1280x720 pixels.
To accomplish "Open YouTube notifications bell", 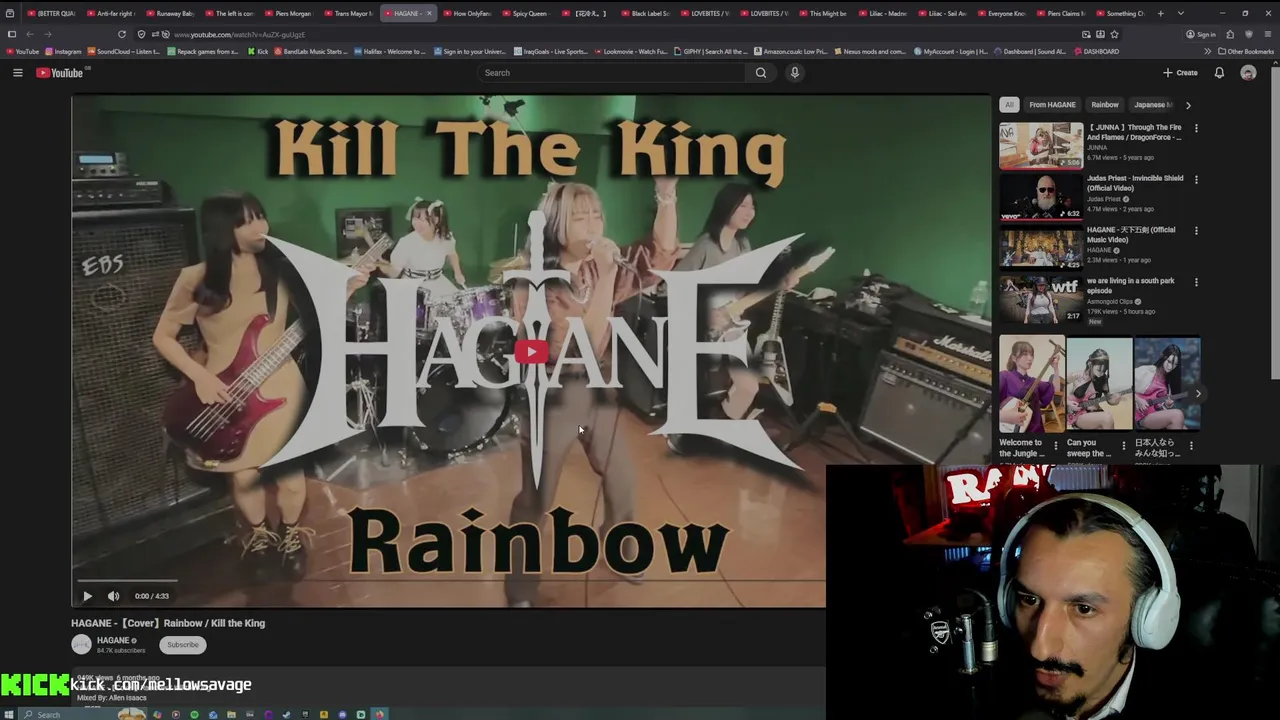I will (1219, 72).
